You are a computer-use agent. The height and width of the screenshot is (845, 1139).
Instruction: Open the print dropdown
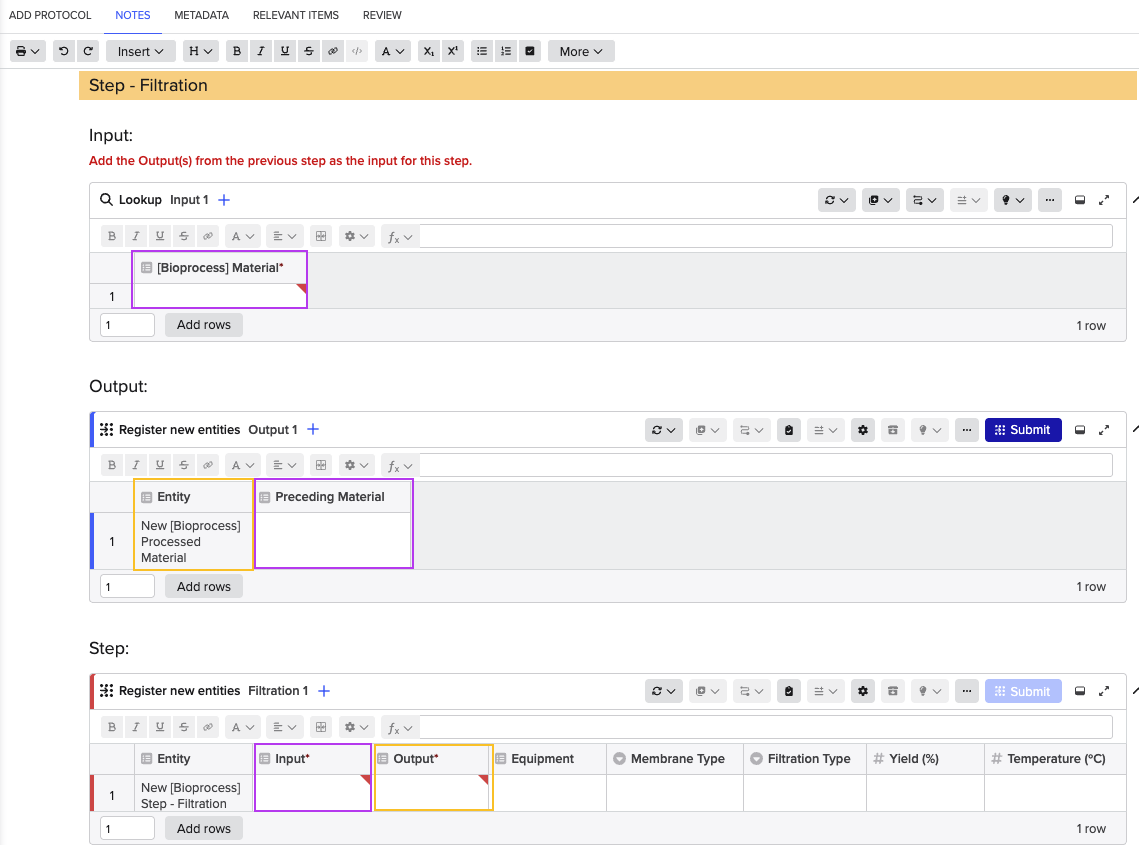pos(28,51)
